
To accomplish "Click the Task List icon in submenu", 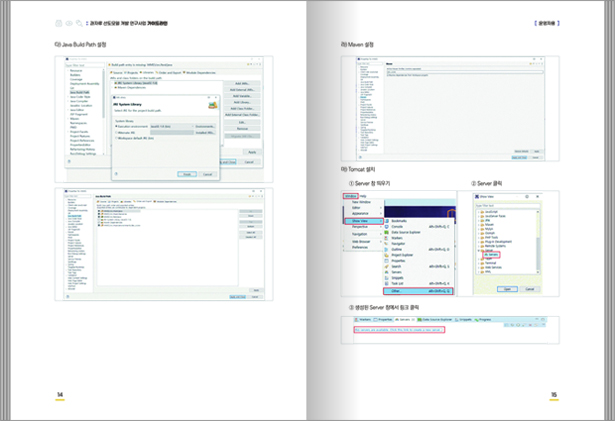I will (386, 283).
